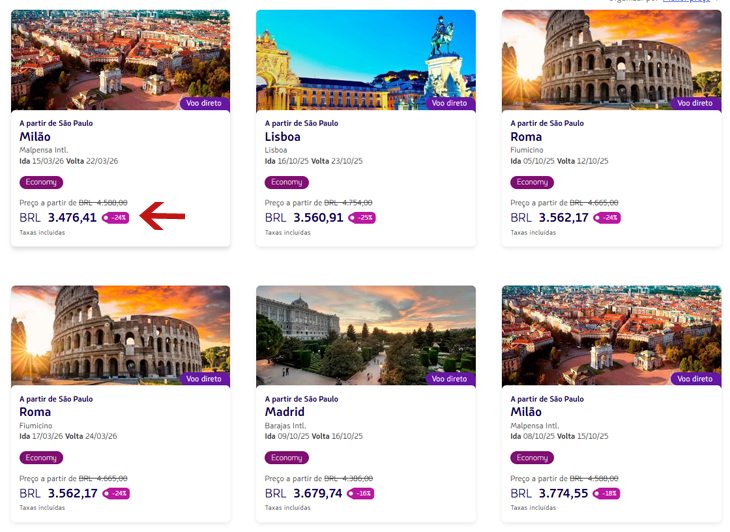Click Voo direto badge on Lisboa photo
Image resolution: width=730 pixels, height=532 pixels.
click(x=450, y=103)
